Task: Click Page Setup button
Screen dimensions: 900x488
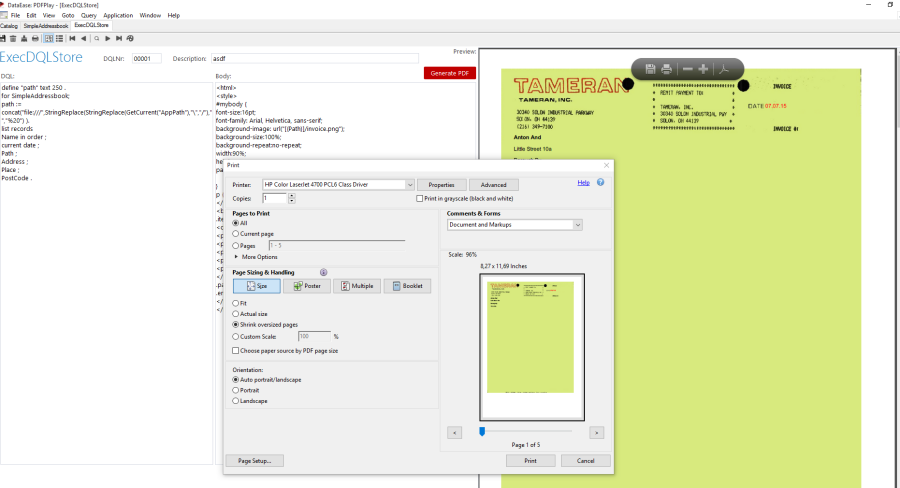Action: pyautogui.click(x=254, y=460)
